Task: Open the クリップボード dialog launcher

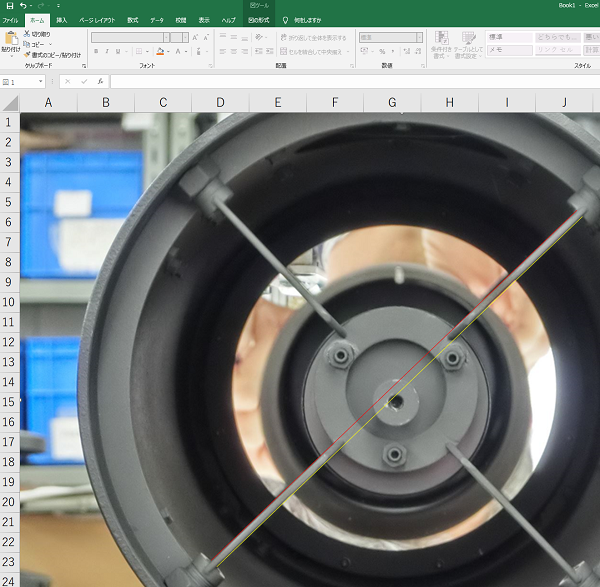Action: click(84, 66)
